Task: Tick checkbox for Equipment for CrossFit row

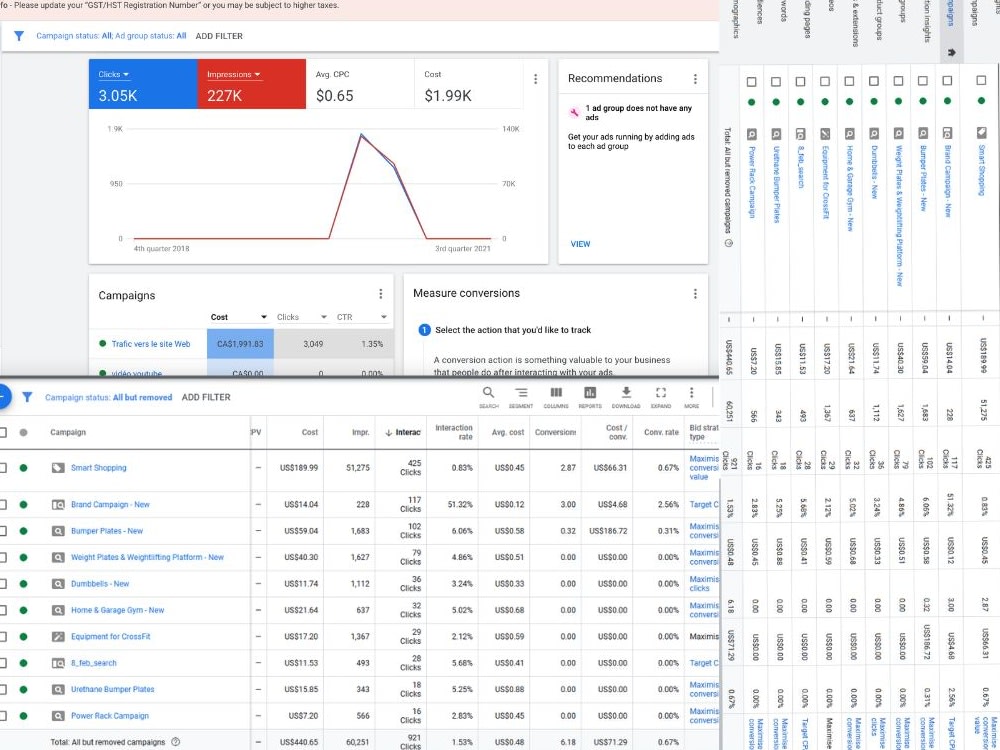Action: [x=3, y=636]
